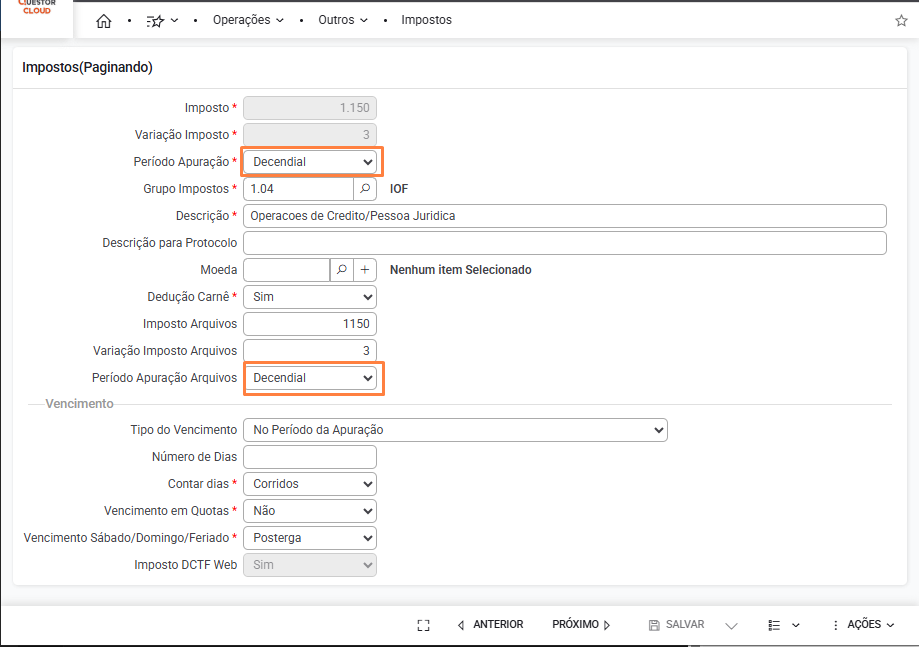Image resolution: width=919 pixels, height=647 pixels.
Task: Go to the home icon in breadcrumb
Action: point(104,21)
